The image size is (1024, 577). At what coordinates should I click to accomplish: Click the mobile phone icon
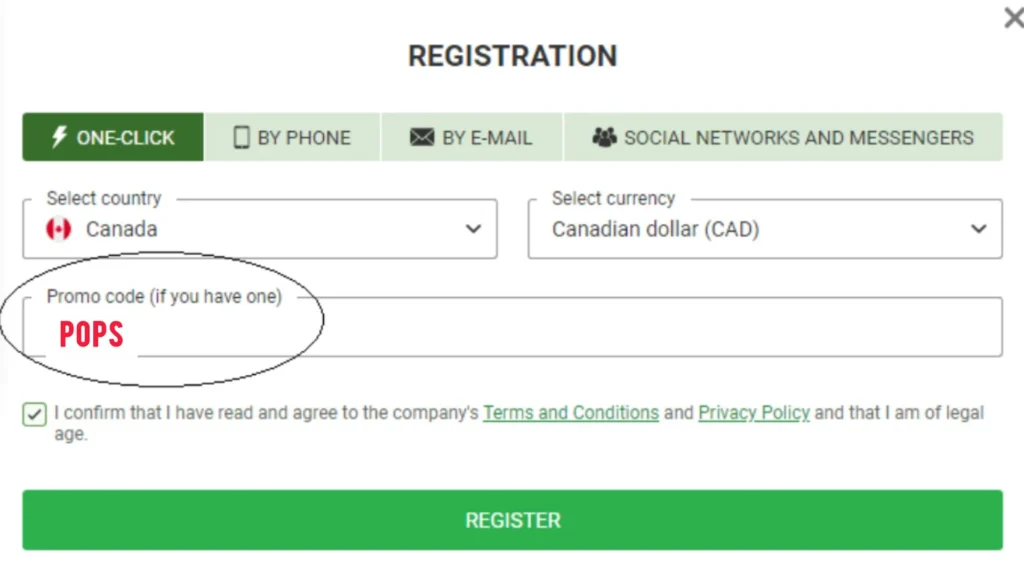[x=241, y=138]
